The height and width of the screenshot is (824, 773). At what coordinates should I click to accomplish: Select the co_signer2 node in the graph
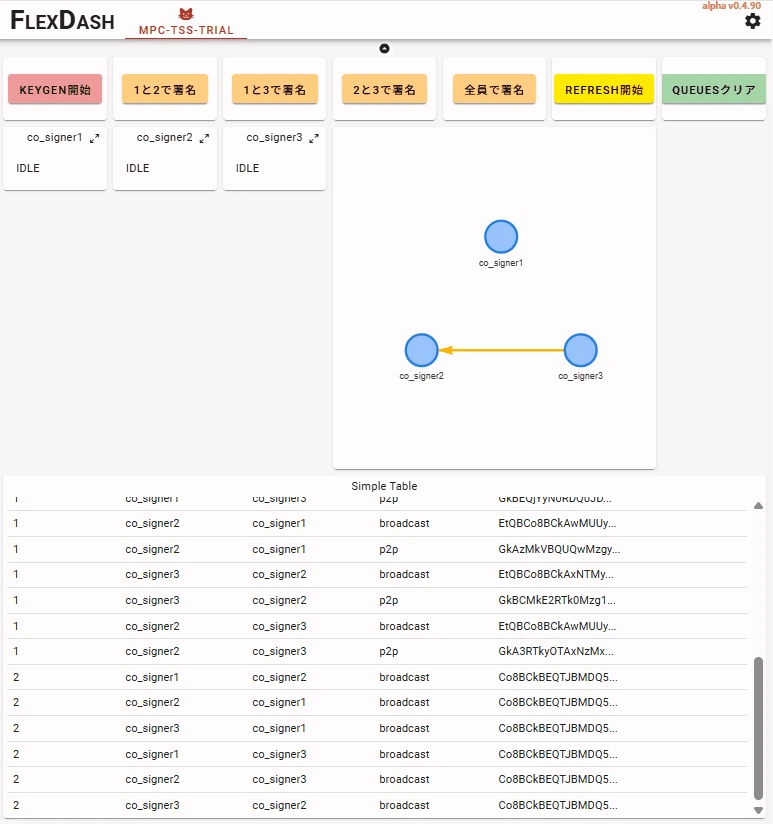pyautogui.click(x=421, y=350)
